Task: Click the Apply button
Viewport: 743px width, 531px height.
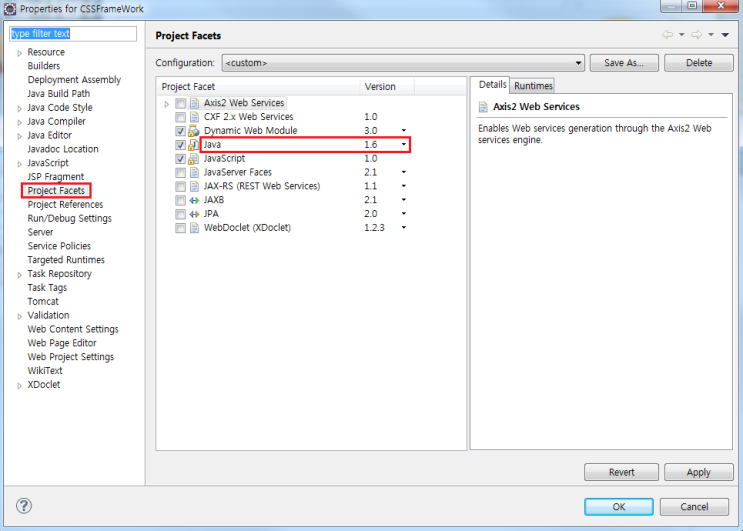Action: click(698, 472)
